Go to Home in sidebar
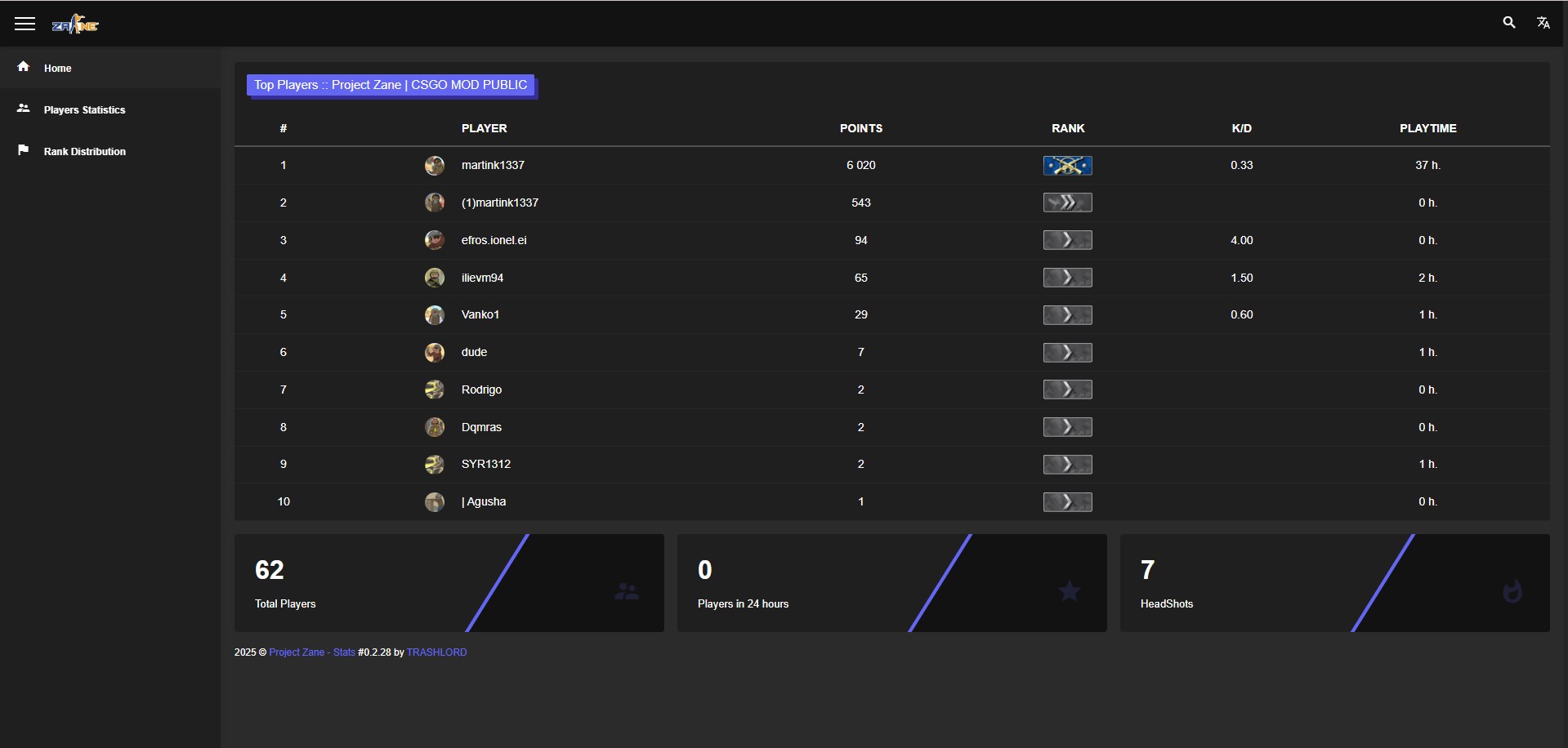The height and width of the screenshot is (748, 1568). [x=57, y=69]
